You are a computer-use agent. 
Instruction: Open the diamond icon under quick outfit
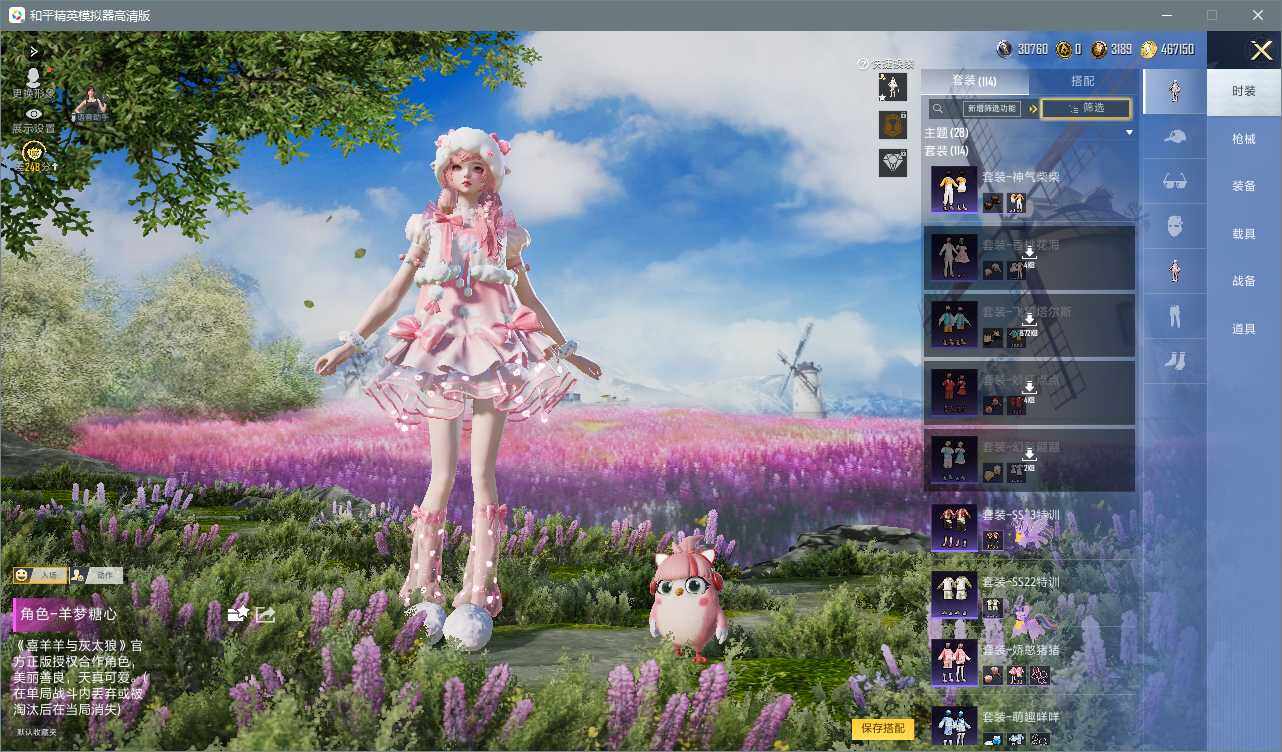click(893, 163)
